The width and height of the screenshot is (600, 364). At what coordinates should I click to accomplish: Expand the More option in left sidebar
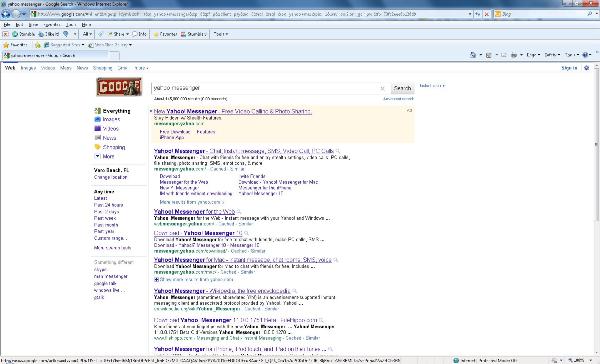pyautogui.click(x=104, y=156)
